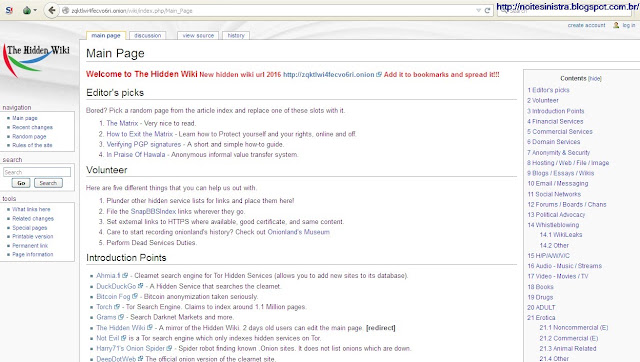Jump to 14.1 WikiLeaks in contents
Image resolution: width=640 pixels, height=362 pixels.
point(561,235)
